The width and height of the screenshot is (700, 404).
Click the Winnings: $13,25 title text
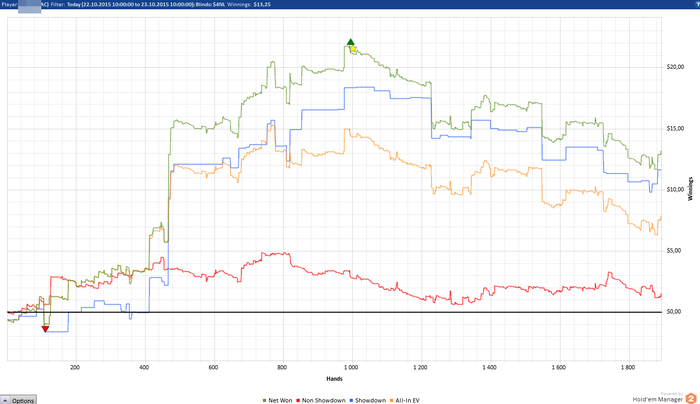pyautogui.click(x=249, y=4)
